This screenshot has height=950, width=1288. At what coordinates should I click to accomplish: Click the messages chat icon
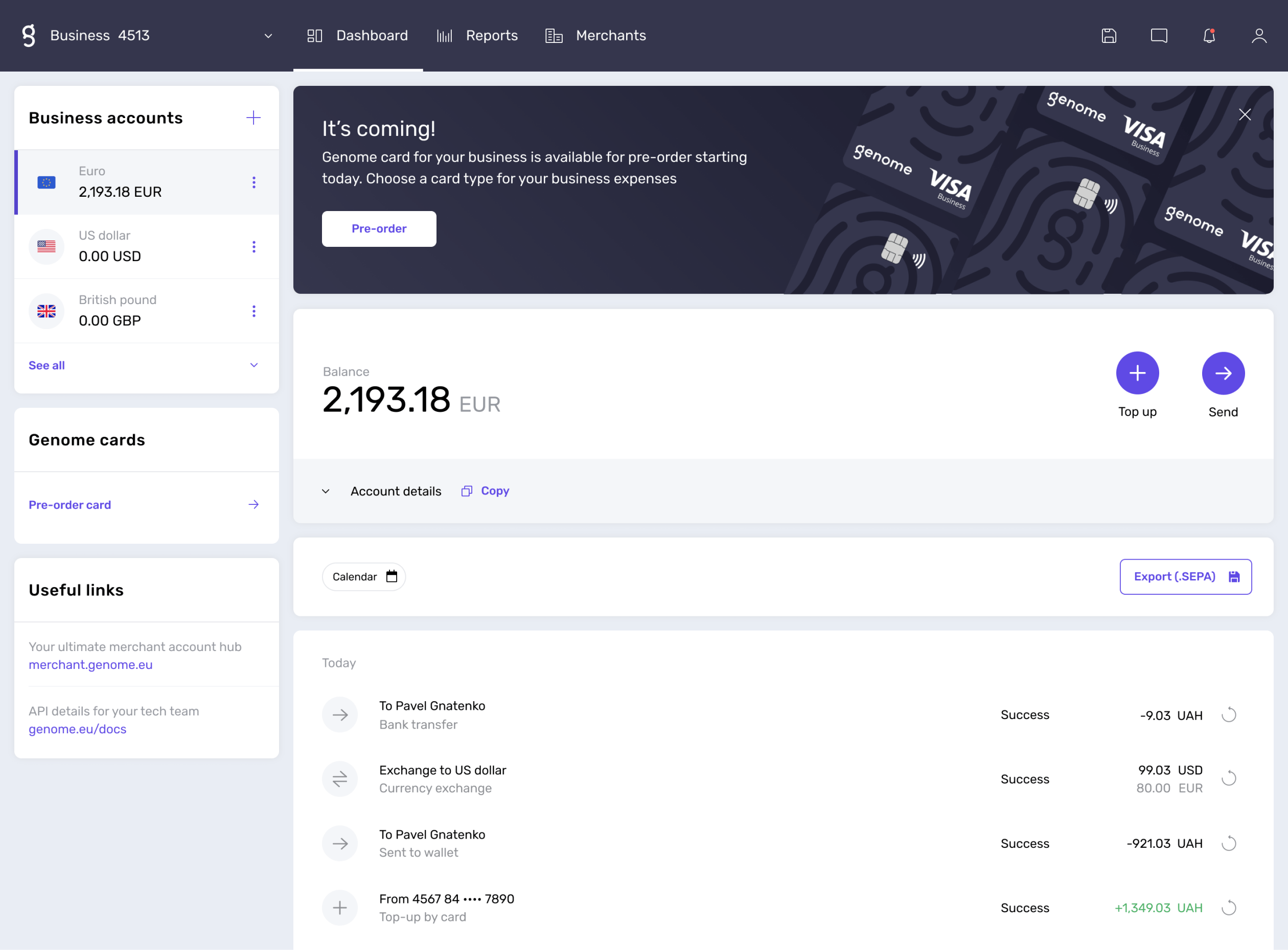pos(1159,35)
